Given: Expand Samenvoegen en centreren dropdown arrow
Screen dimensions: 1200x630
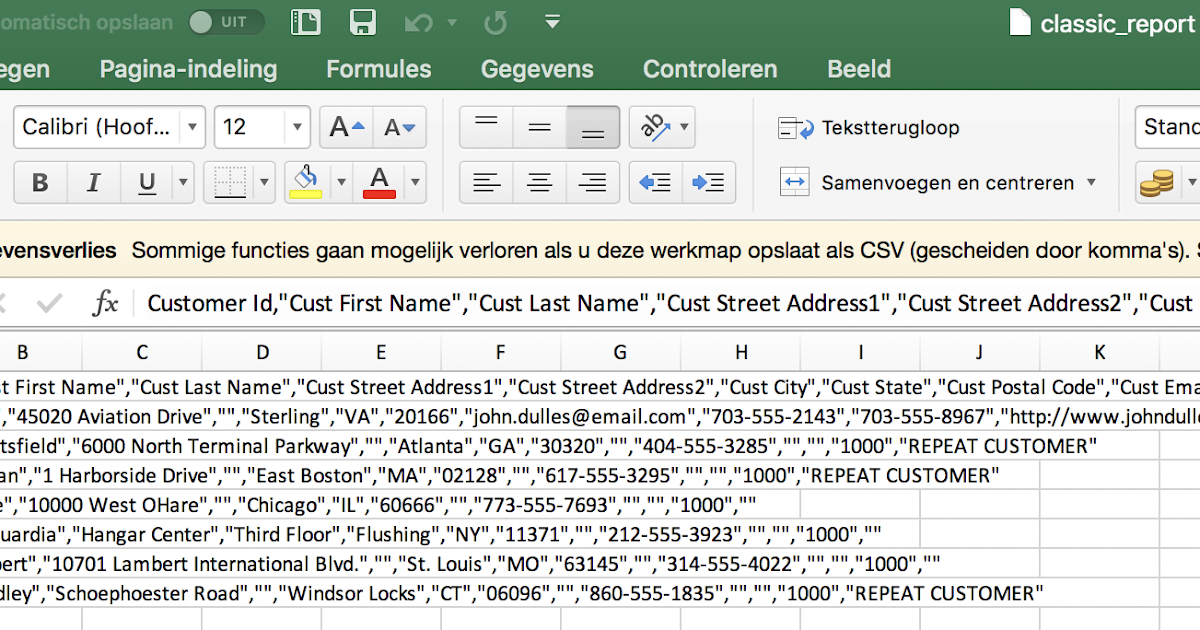Looking at the screenshot, I should (x=1091, y=183).
